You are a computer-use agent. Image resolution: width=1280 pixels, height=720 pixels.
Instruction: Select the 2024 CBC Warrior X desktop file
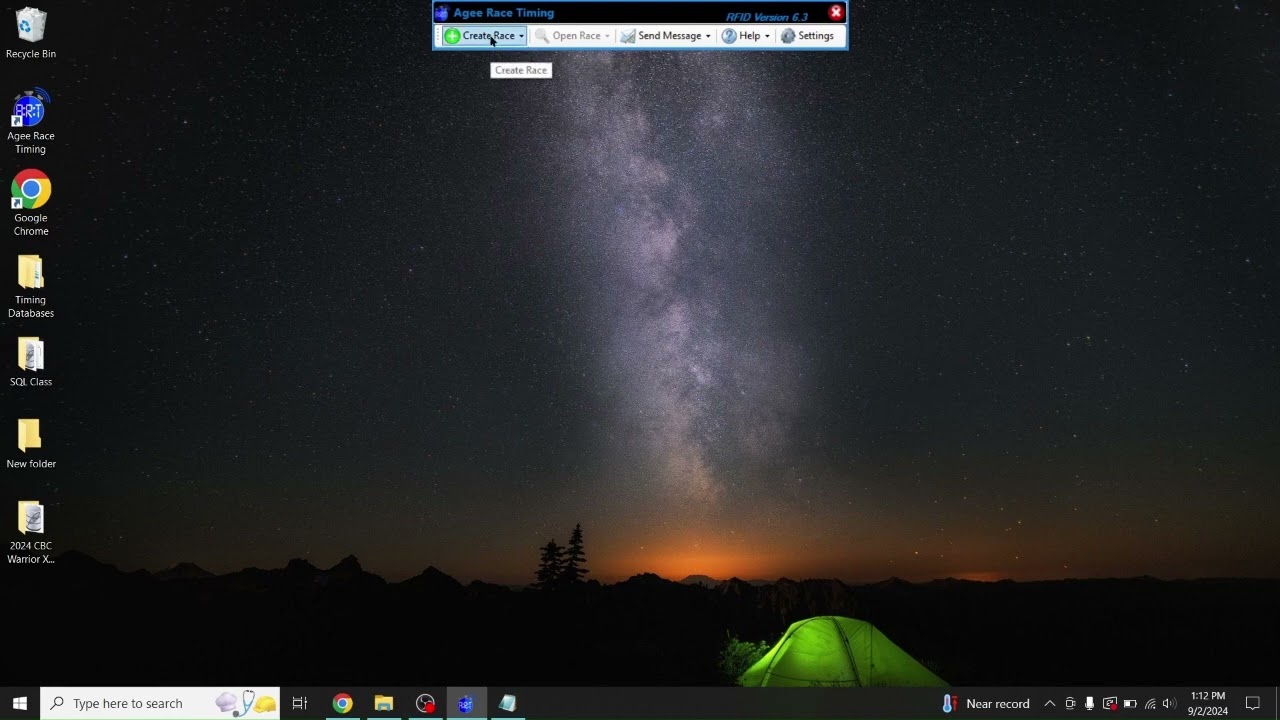pyautogui.click(x=31, y=533)
